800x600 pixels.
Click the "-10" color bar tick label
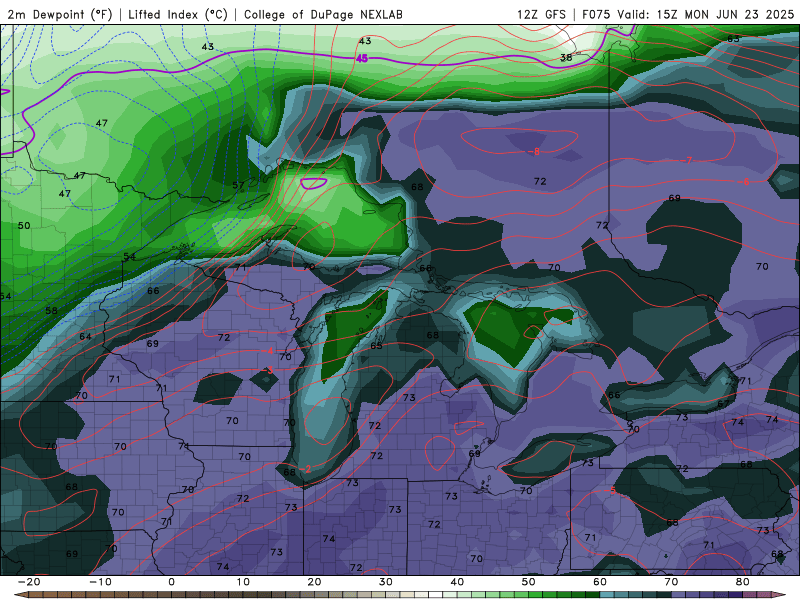[x=100, y=582]
